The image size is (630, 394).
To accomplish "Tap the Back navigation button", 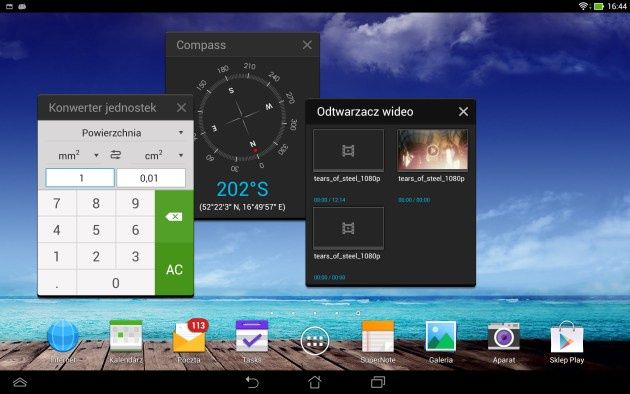I will tap(252, 382).
